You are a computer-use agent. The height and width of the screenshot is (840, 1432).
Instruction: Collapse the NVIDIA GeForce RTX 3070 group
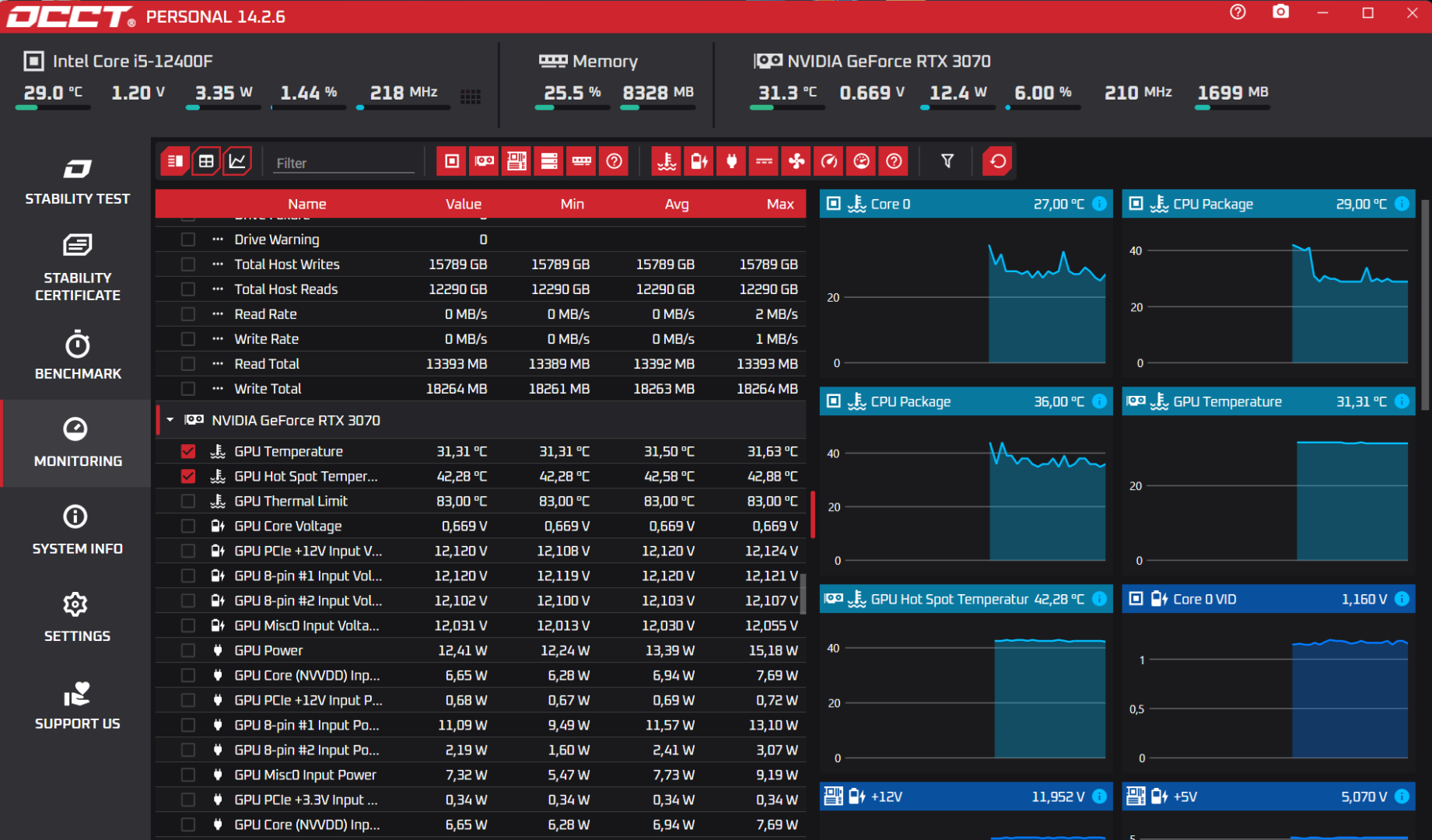coord(170,420)
